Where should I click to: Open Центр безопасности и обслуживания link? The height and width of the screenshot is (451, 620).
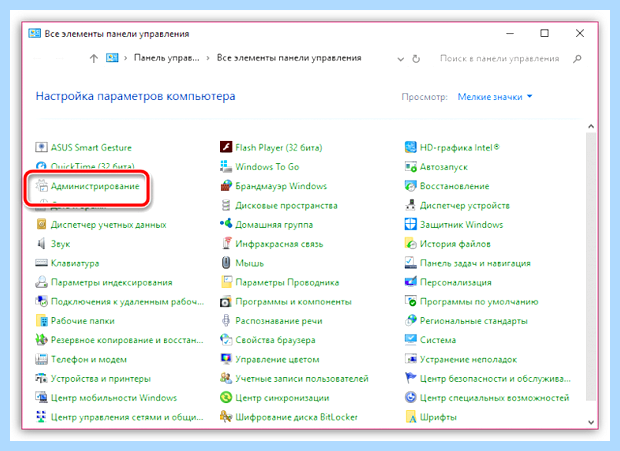point(495,379)
